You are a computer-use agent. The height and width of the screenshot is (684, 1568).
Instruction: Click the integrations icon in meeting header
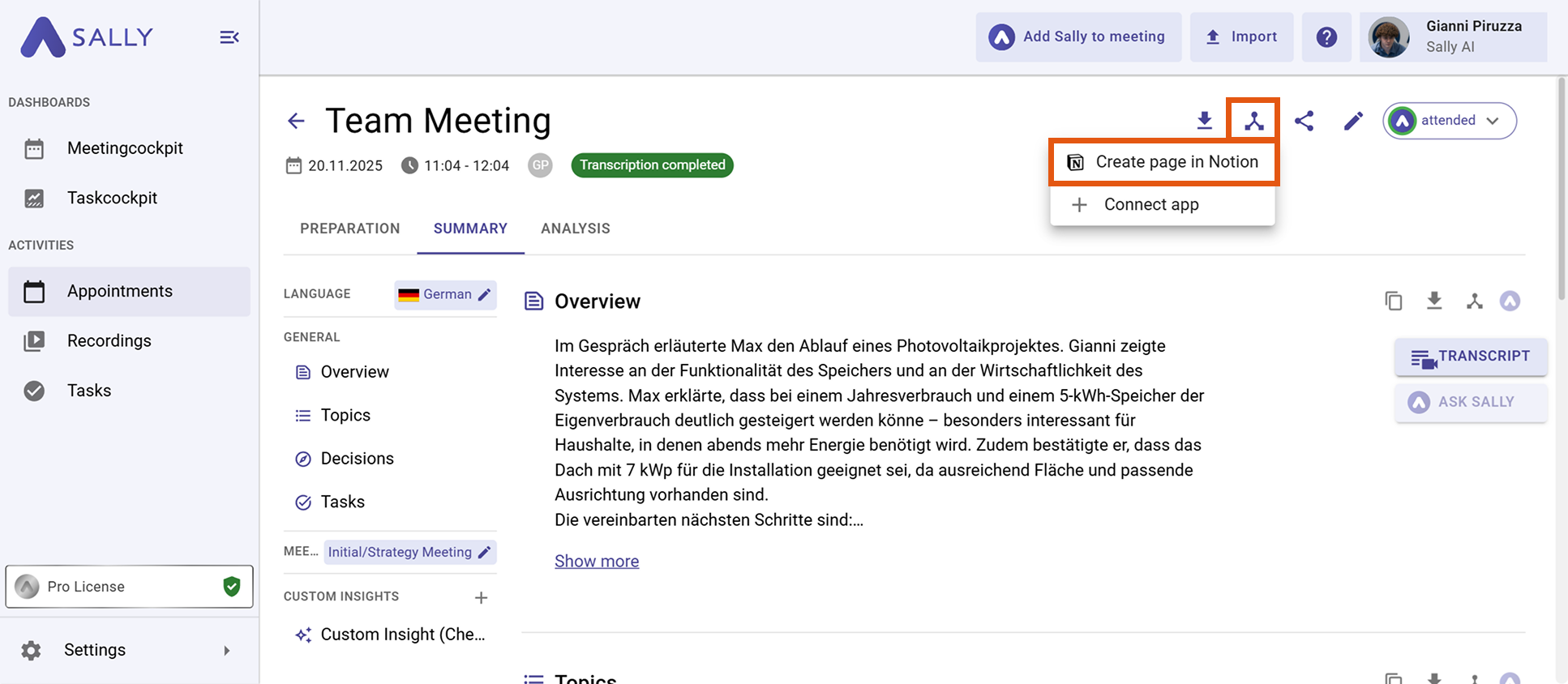[1253, 121]
